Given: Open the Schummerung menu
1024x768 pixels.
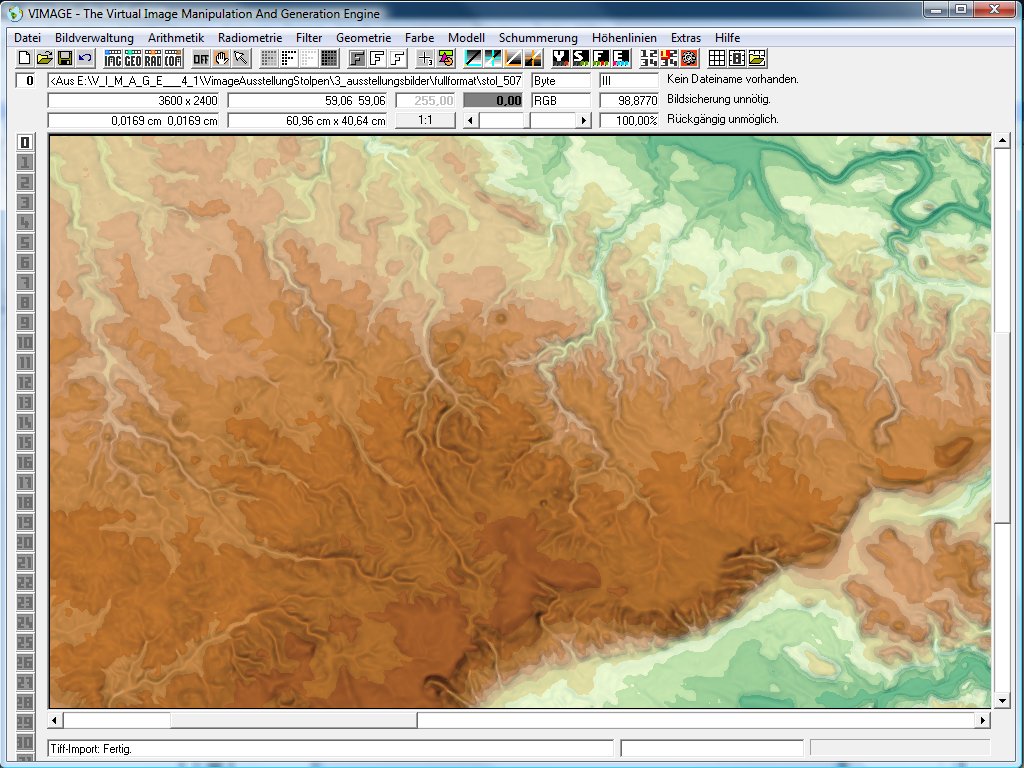Looking at the screenshot, I should (x=538, y=37).
